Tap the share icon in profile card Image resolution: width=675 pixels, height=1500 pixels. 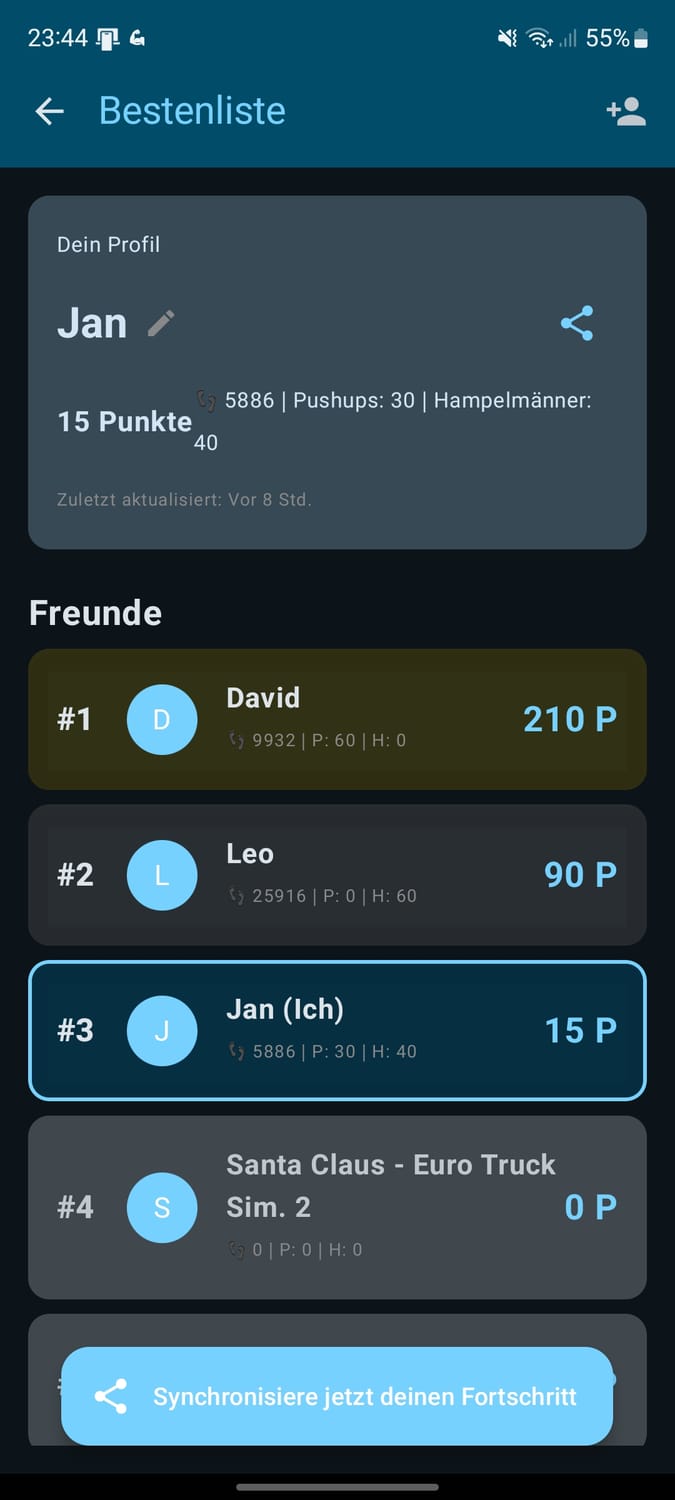pyautogui.click(x=577, y=323)
